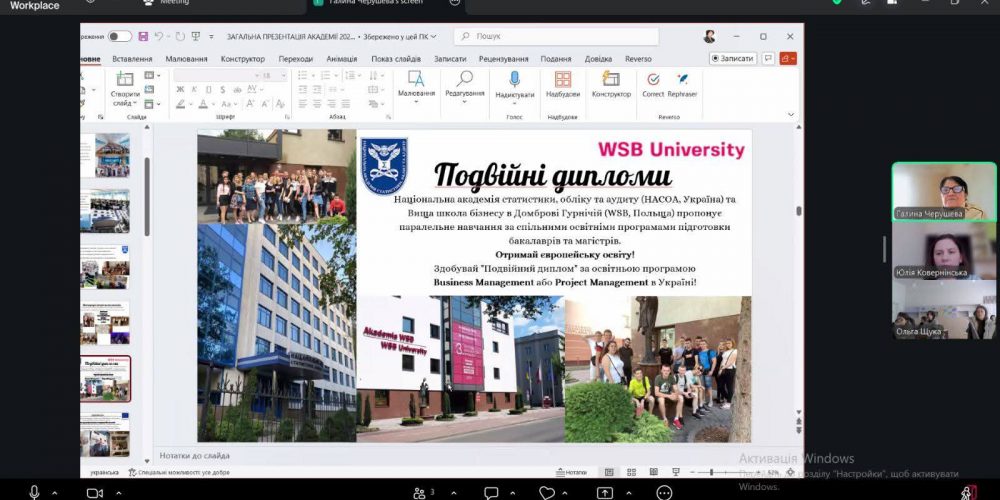Switch to Normal view icon in status bar
Viewport: 1000px width, 500px height.
609,473
